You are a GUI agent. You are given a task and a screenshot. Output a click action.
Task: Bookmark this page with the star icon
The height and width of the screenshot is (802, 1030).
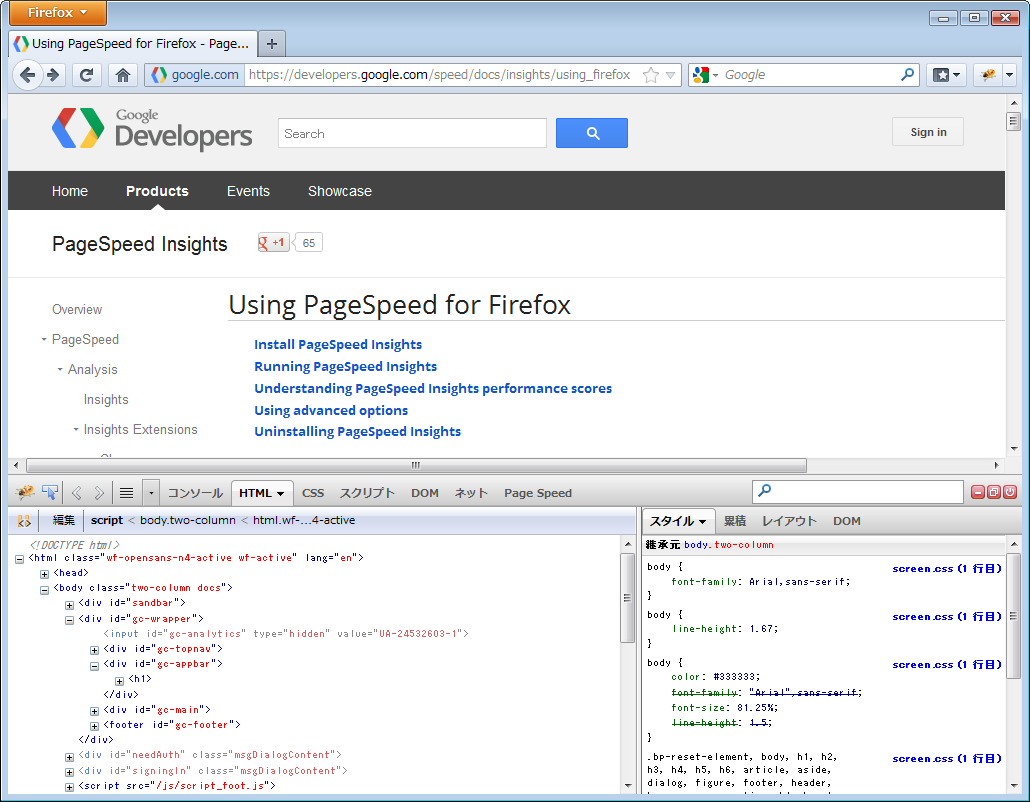650,75
